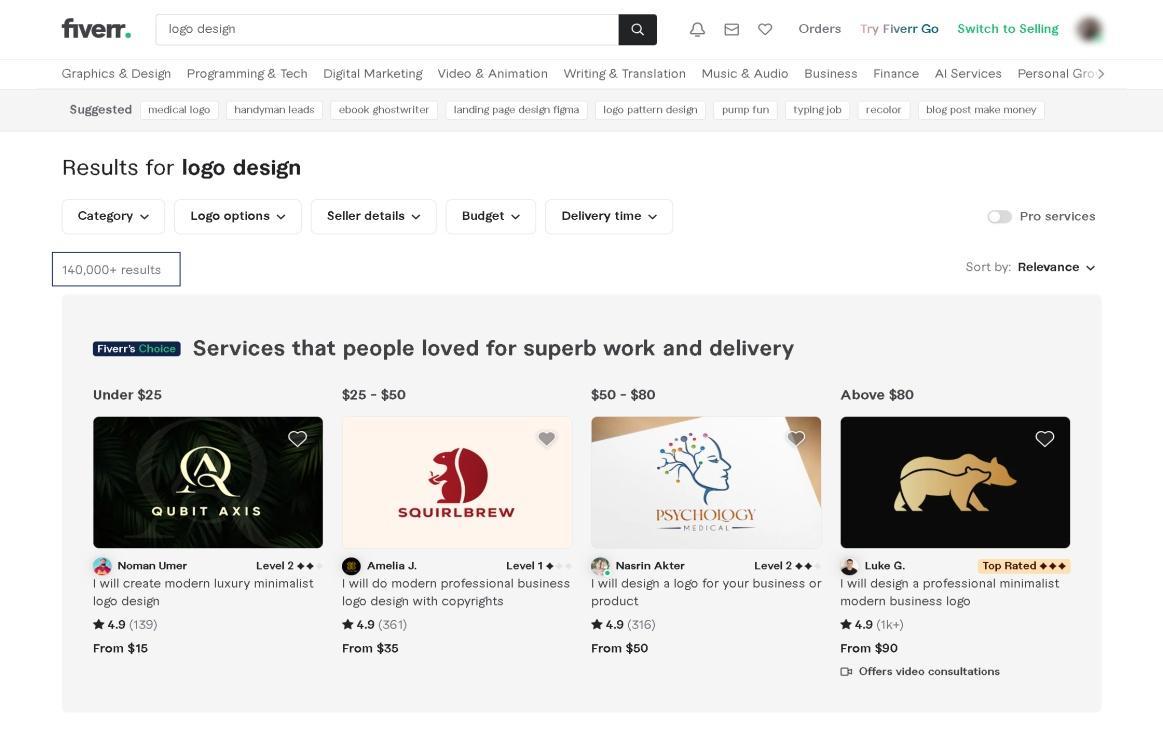This screenshot has height=744, width=1163.
Task: Open the notifications bell
Action: point(698,30)
